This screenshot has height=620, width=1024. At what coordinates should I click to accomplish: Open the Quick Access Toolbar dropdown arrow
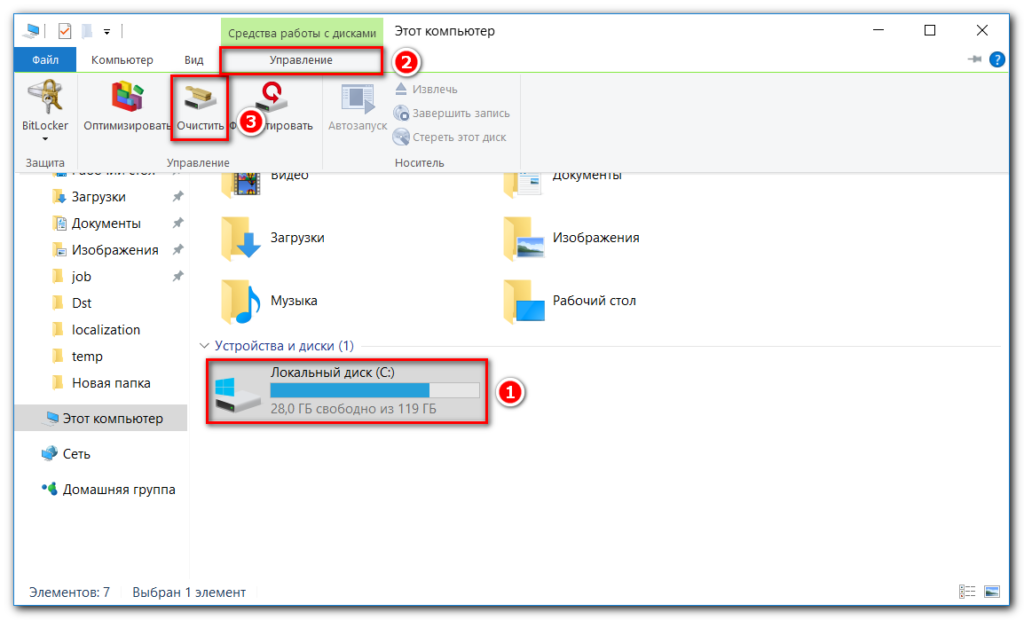point(107,31)
